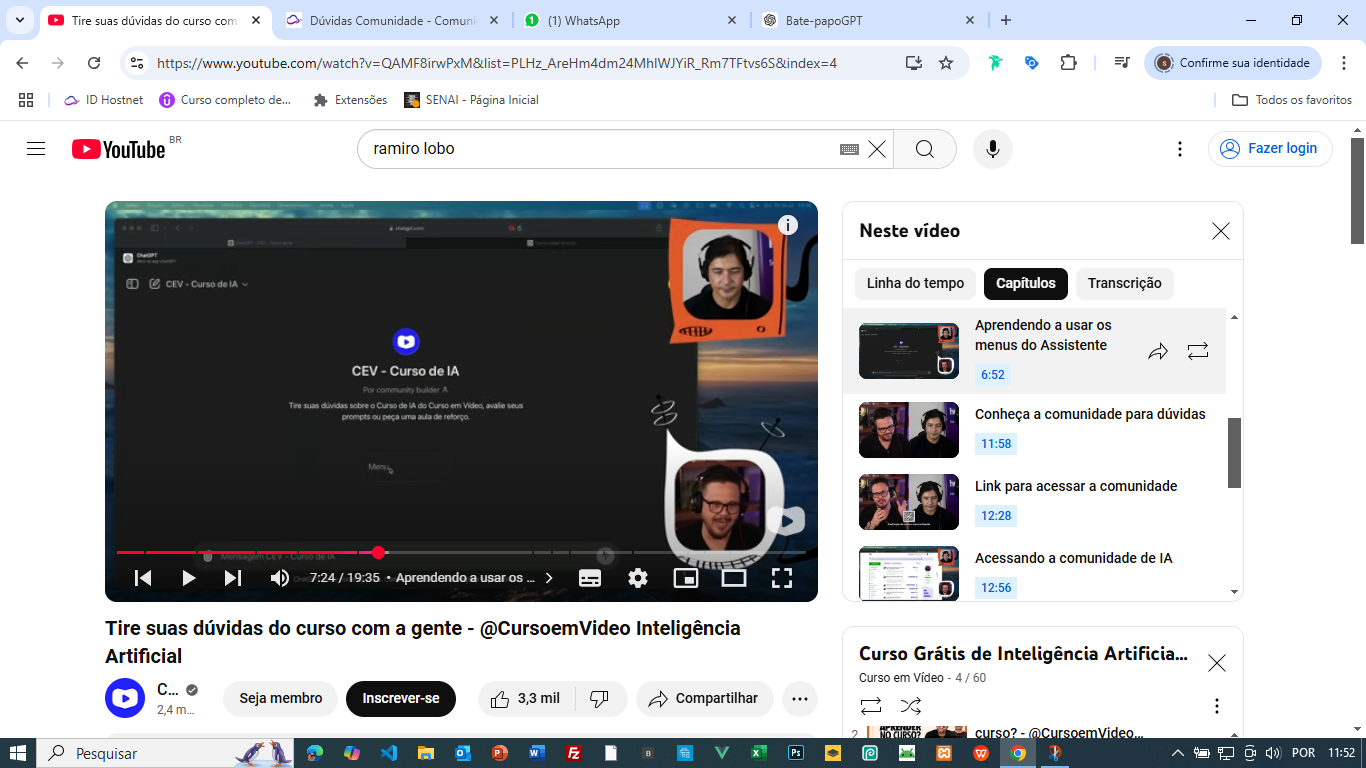
Task: Select the Linha do tempo tab
Action: (x=915, y=284)
